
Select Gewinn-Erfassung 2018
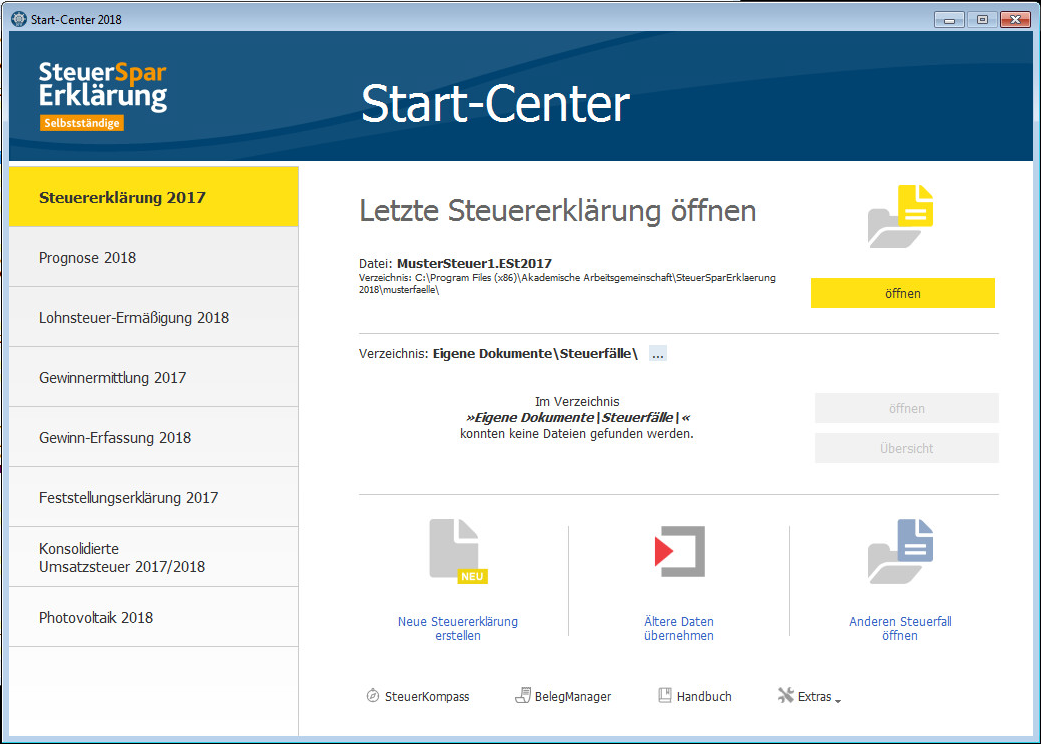[x=153, y=437]
